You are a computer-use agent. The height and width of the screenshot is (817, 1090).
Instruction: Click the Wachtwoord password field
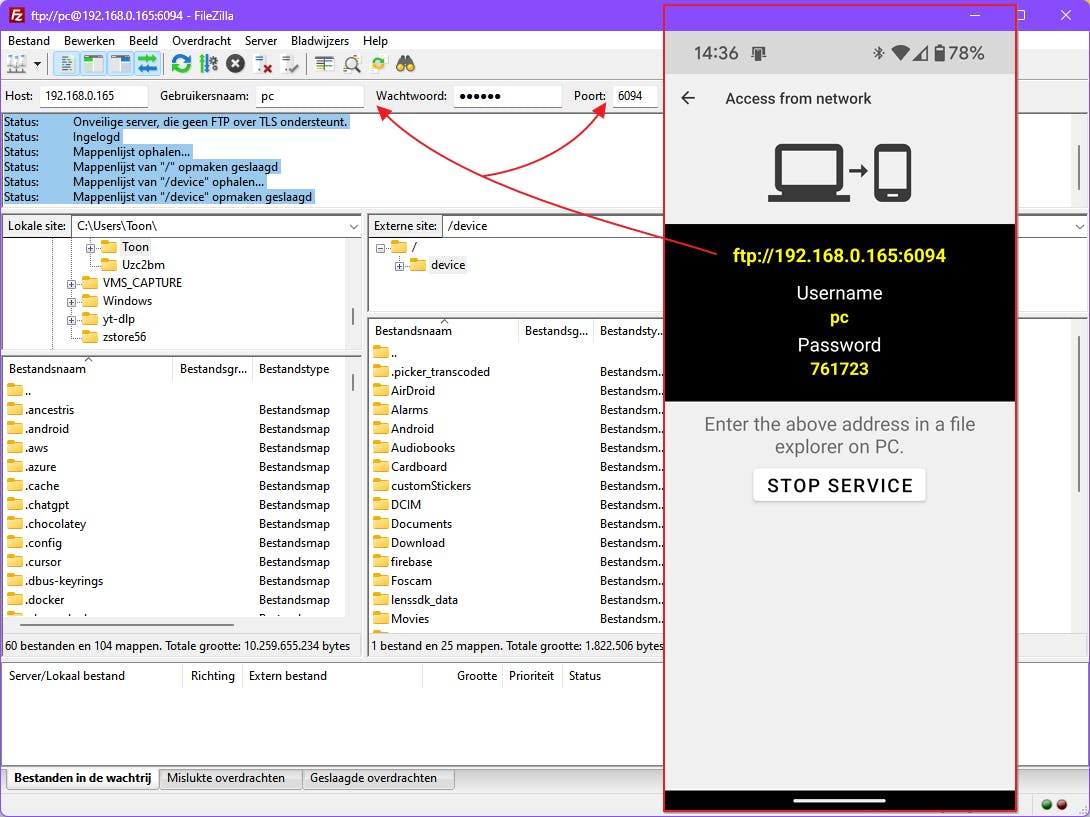[x=507, y=96]
